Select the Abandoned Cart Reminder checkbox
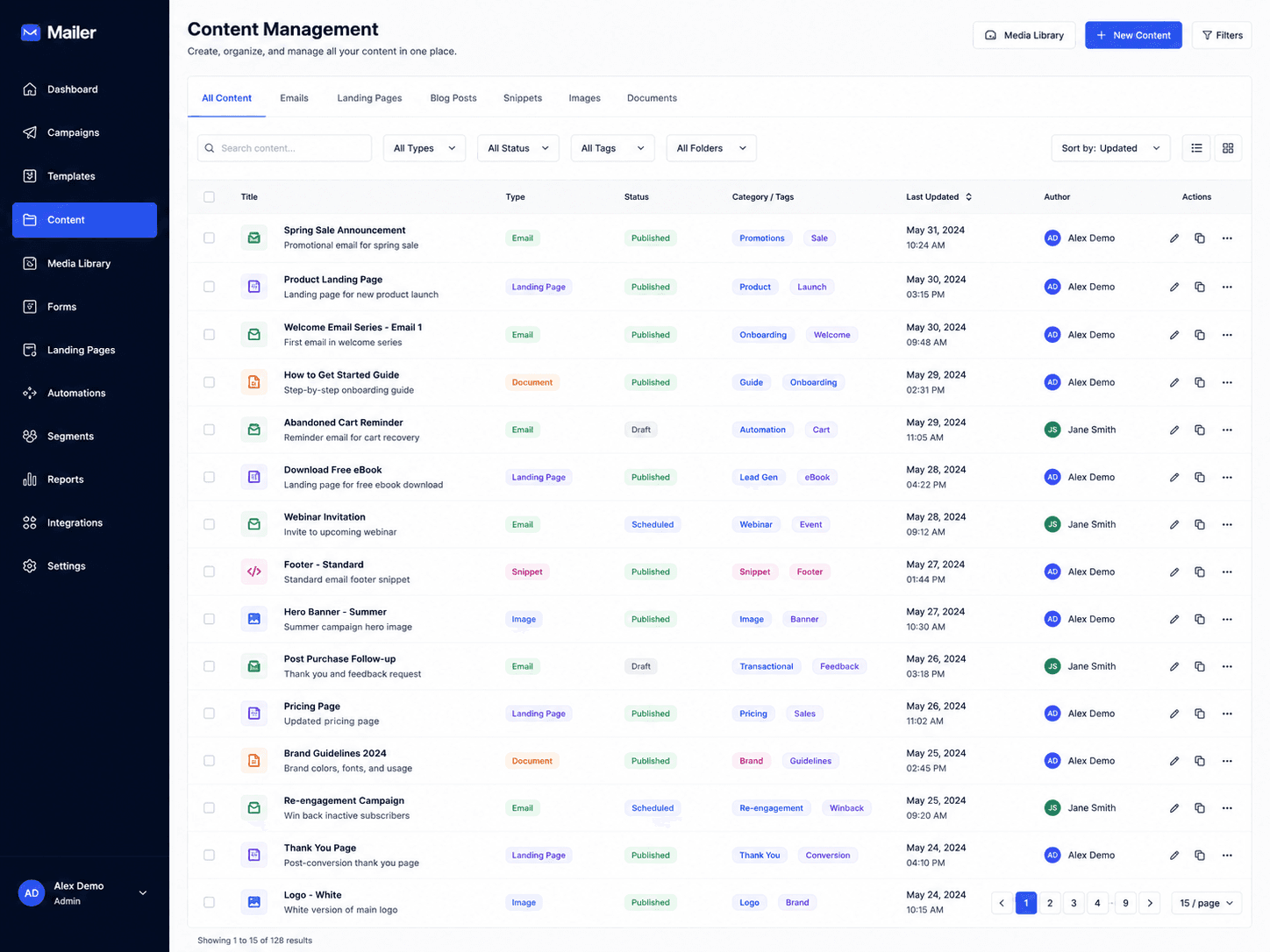The height and width of the screenshot is (952, 1270). click(209, 430)
